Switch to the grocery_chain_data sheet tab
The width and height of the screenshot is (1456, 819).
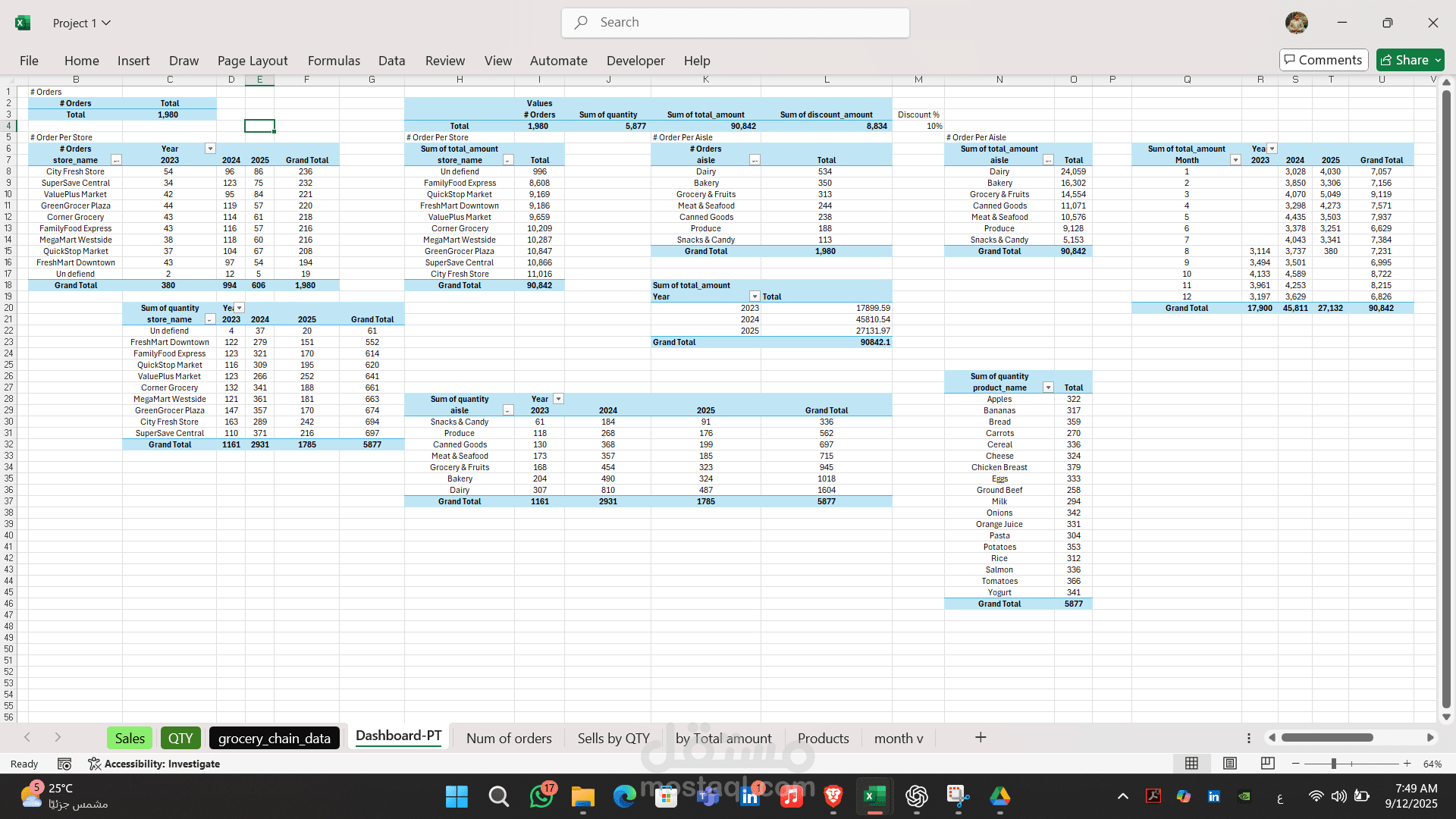point(274,738)
